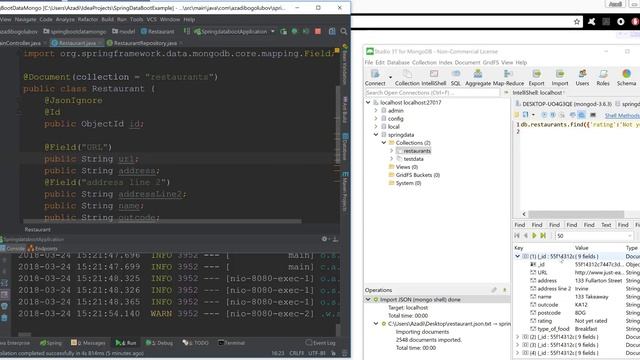Open the Terminal tool window button
640x360 pixels.
click(231, 343)
